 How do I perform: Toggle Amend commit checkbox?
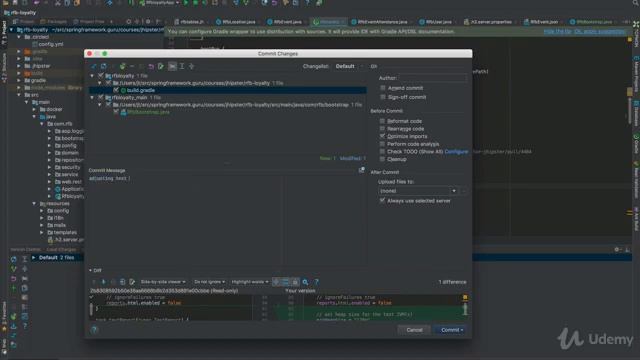click(382, 88)
